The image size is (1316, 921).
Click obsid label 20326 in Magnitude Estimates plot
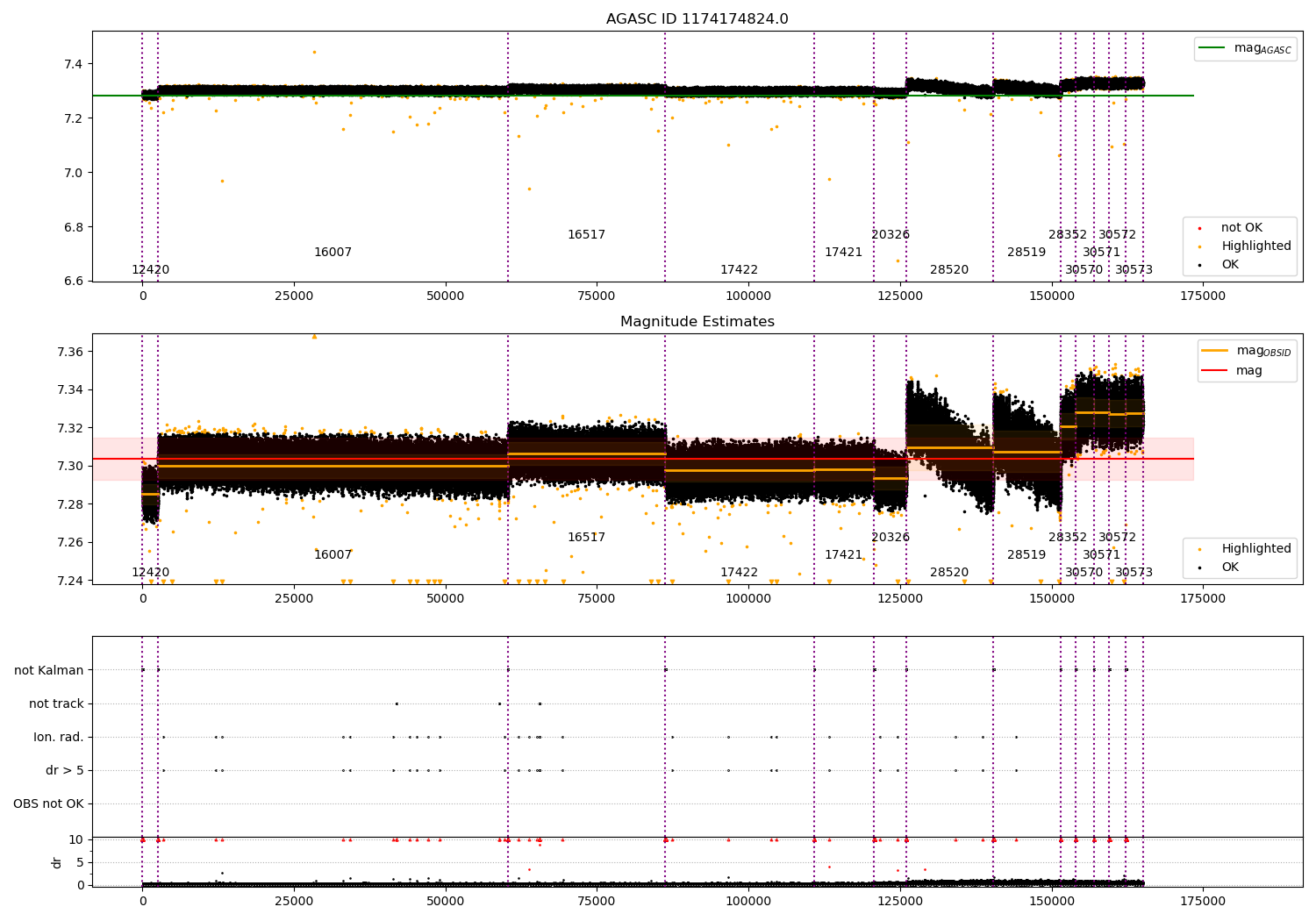(890, 538)
